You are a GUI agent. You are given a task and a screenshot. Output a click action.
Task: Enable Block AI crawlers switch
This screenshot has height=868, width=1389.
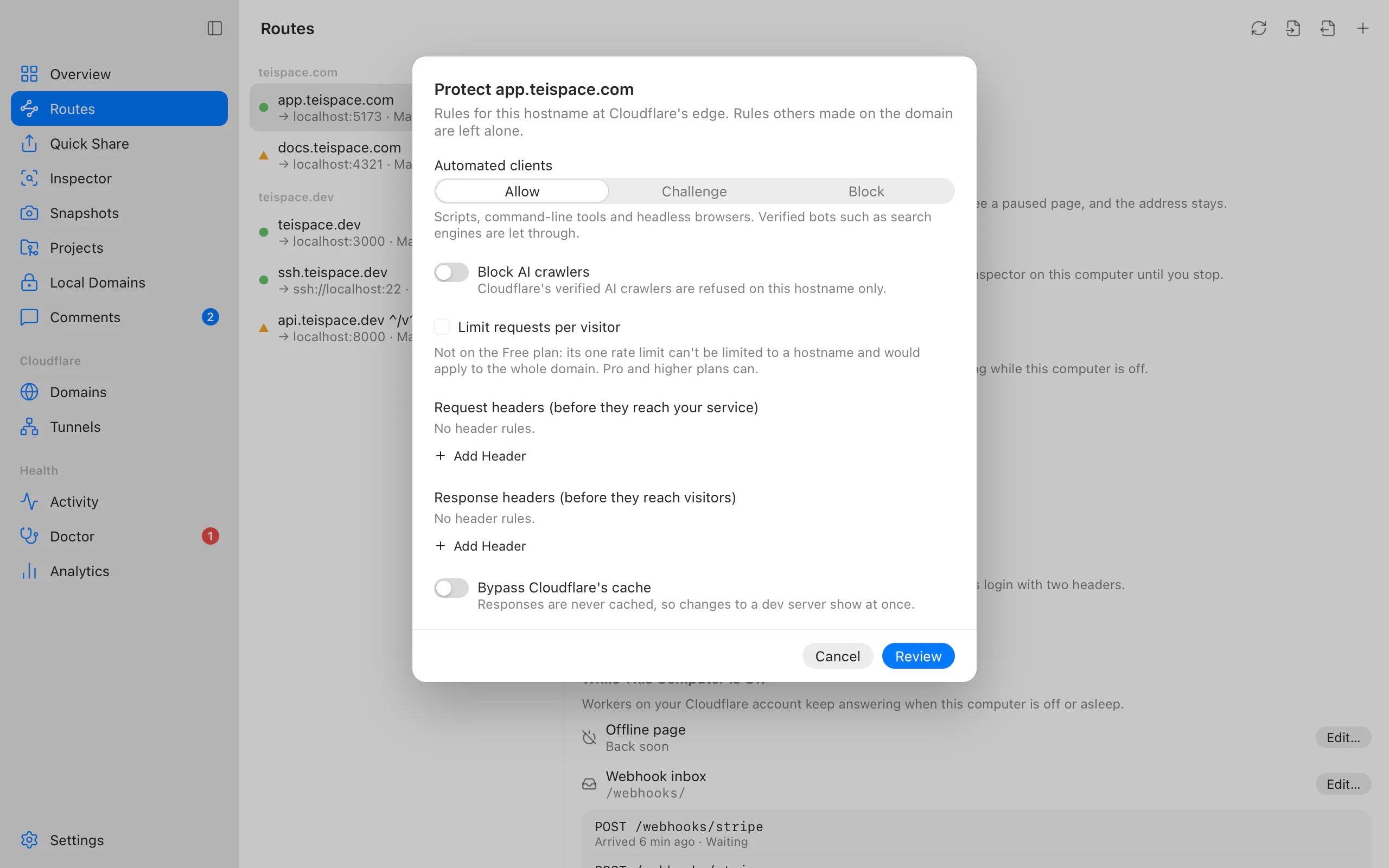tap(451, 272)
